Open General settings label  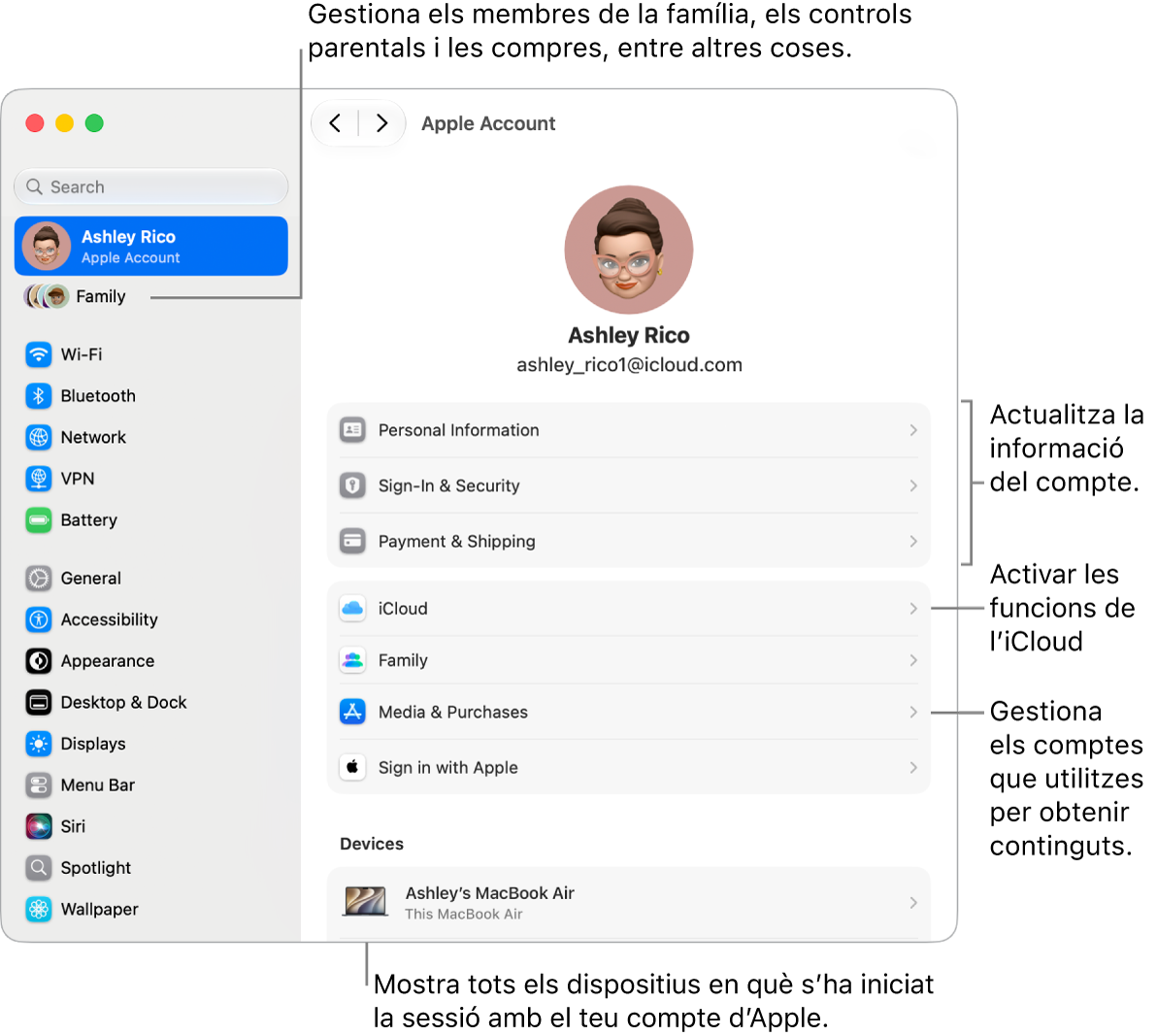[91, 579]
